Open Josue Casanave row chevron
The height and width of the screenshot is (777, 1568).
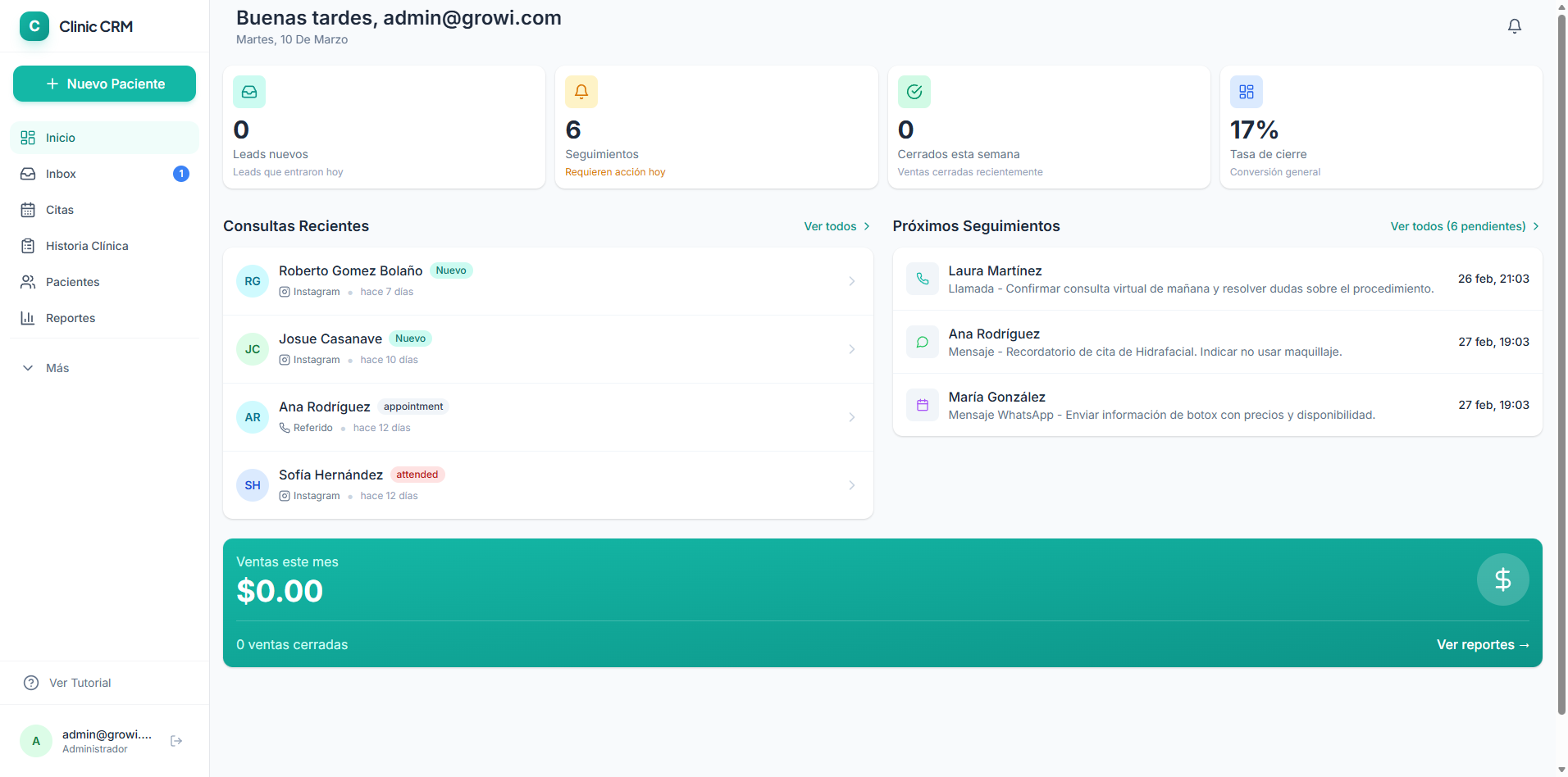pyautogui.click(x=852, y=349)
